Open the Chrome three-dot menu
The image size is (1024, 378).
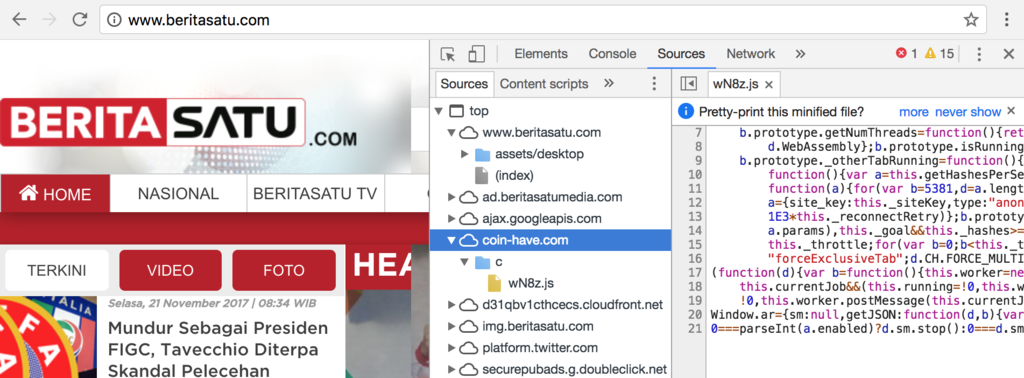(1007, 20)
